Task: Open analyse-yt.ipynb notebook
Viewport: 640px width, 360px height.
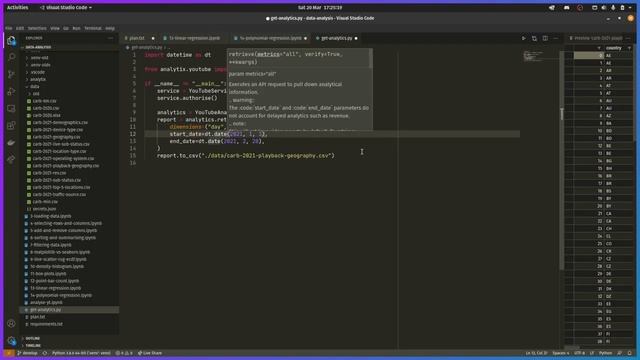Action: pyautogui.click(x=46, y=302)
